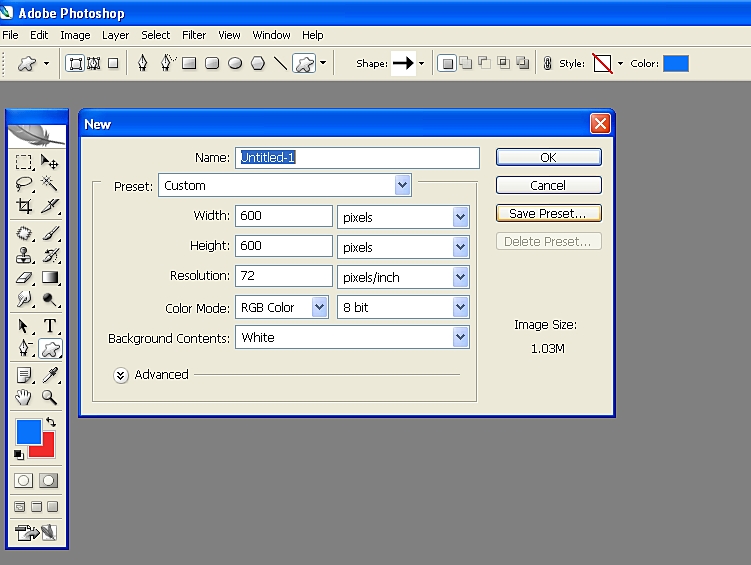The height and width of the screenshot is (565, 751).
Task: Enable Paths mode in options bar
Action: [x=94, y=63]
